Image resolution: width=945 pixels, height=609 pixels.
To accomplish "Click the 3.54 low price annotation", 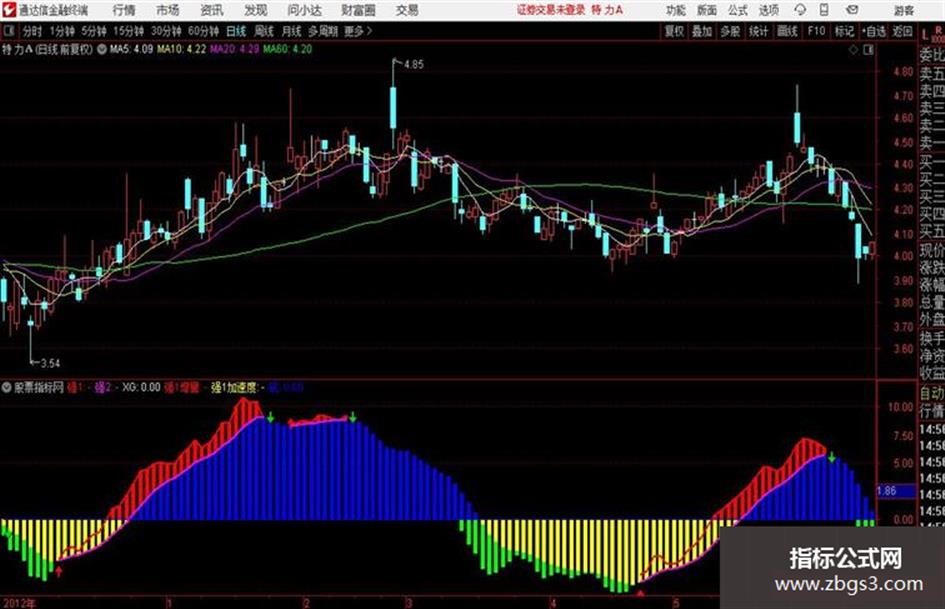I will click(51, 363).
